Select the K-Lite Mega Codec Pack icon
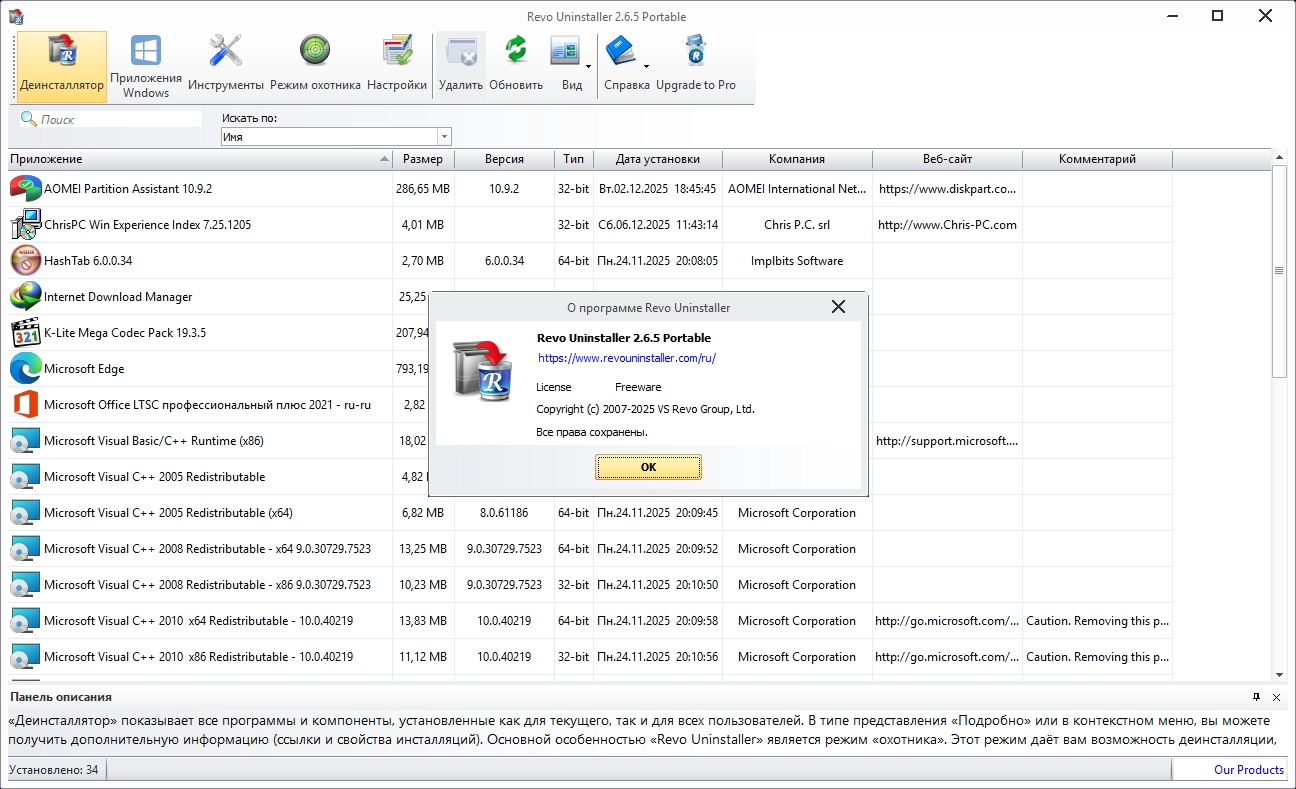Image resolution: width=1296 pixels, height=789 pixels. click(25, 332)
